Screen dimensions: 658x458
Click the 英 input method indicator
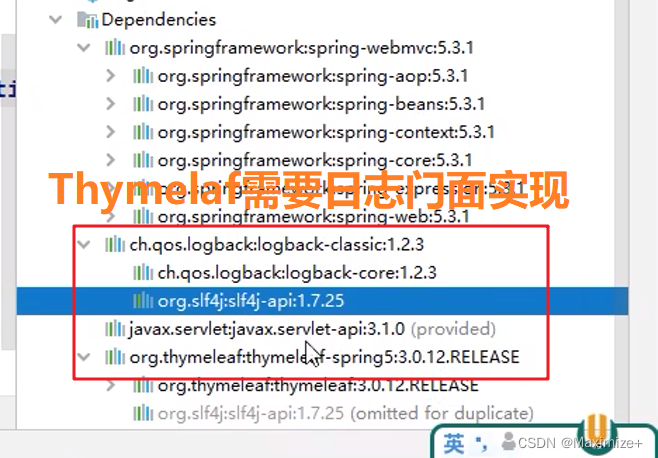click(x=454, y=444)
